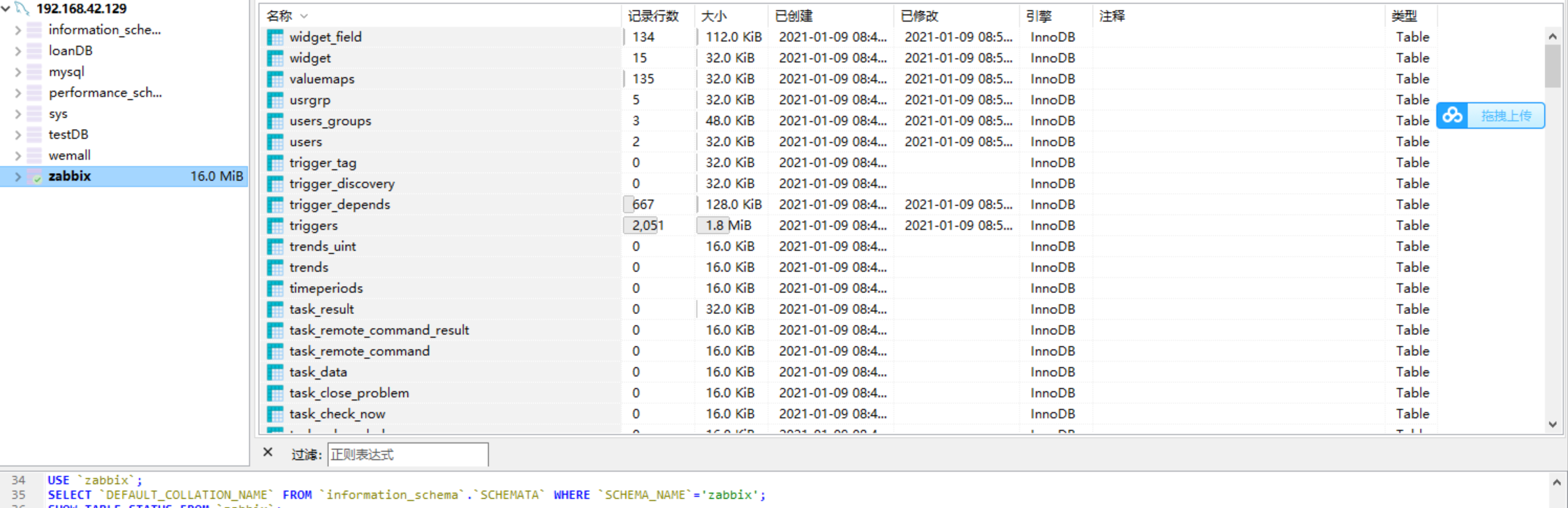
Task: Click the users_groups table icon
Action: point(275,121)
